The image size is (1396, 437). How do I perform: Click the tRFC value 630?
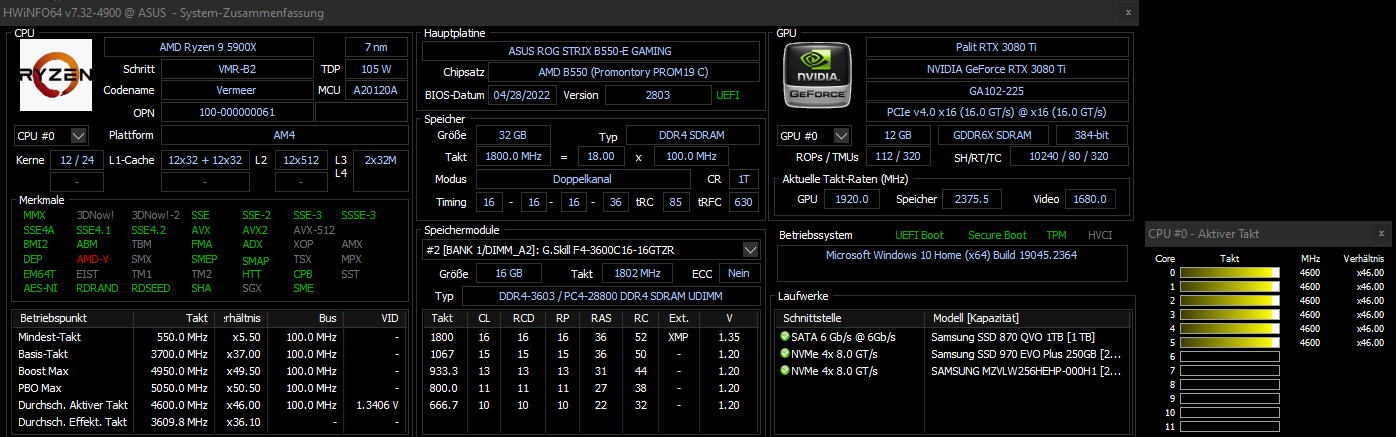(x=743, y=202)
